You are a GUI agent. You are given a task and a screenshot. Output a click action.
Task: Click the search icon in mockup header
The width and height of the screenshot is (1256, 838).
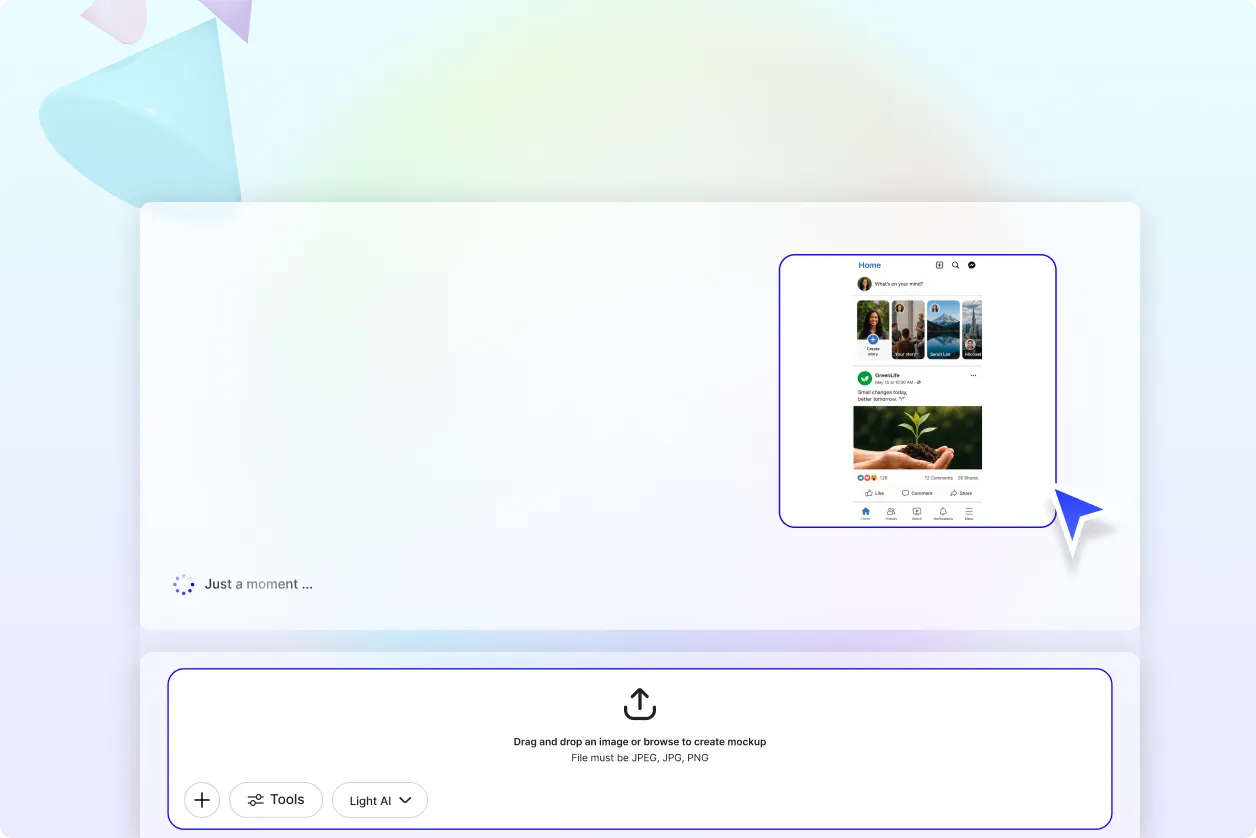[x=955, y=265]
